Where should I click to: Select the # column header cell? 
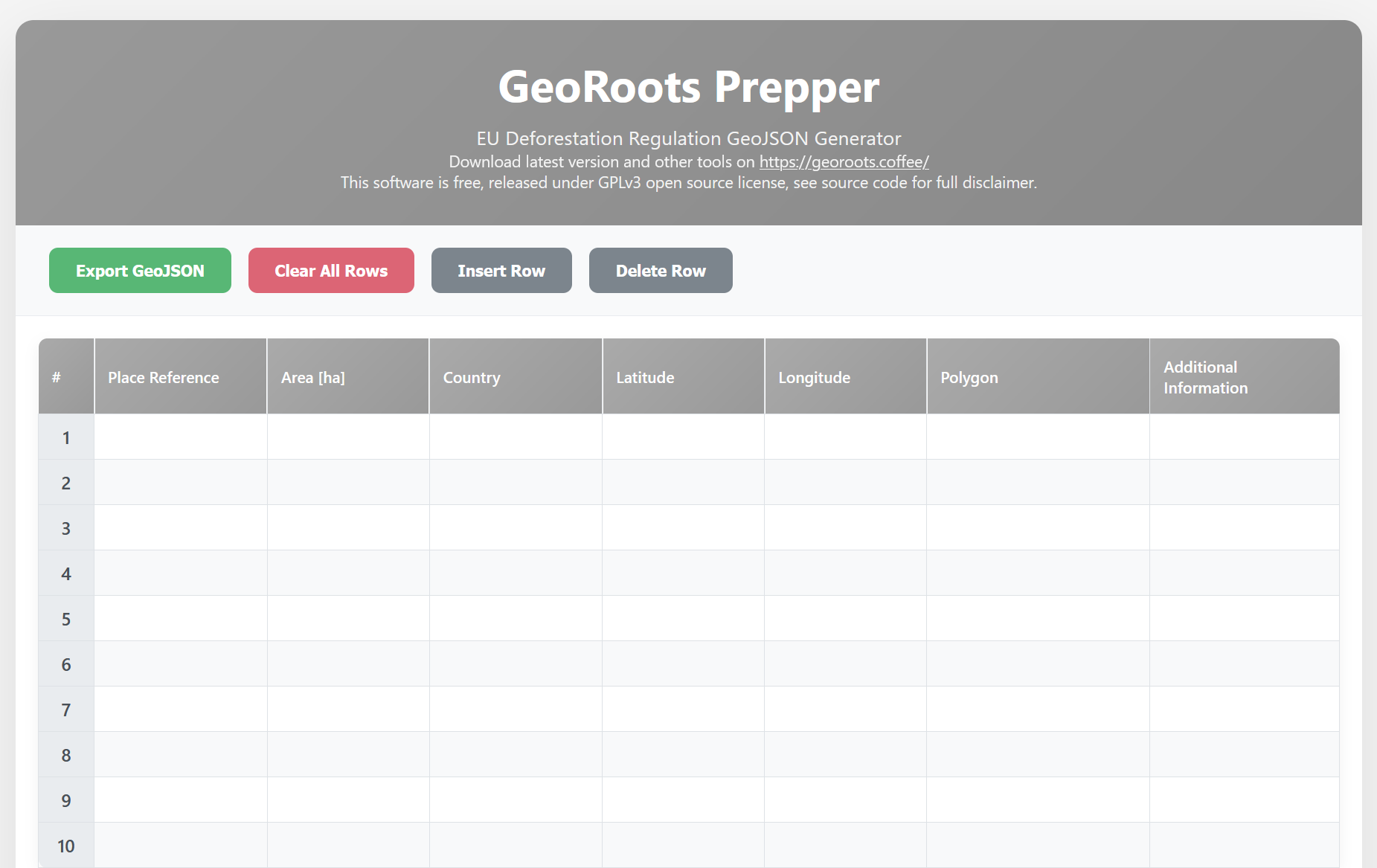pyautogui.click(x=66, y=376)
